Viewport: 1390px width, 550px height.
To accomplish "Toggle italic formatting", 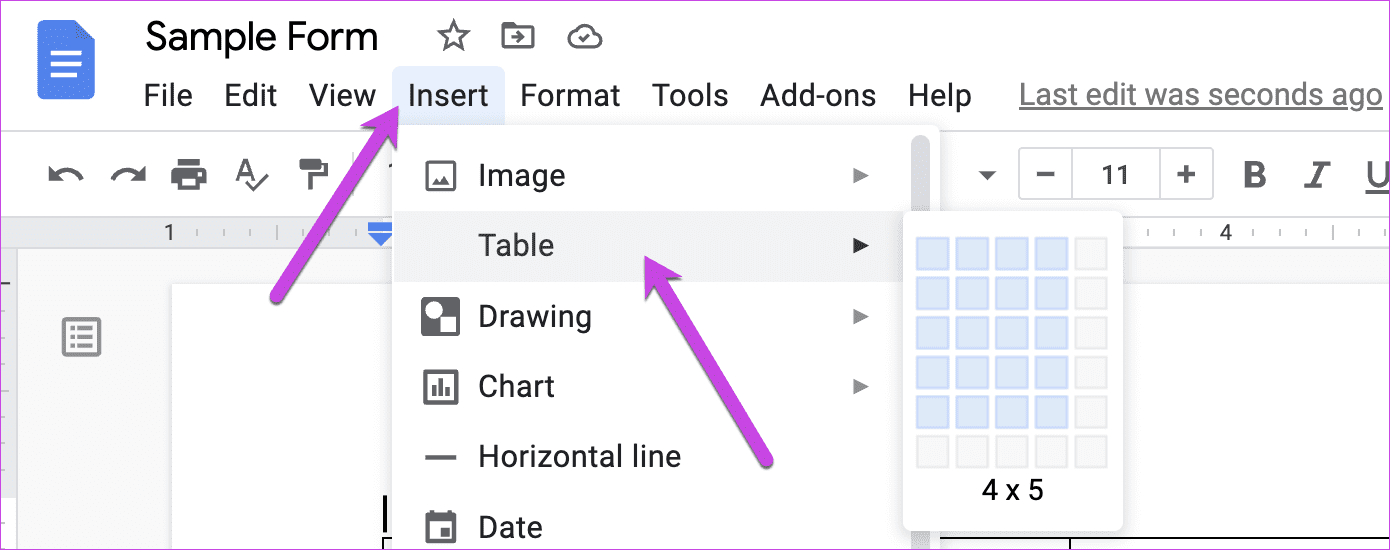I will [x=1317, y=175].
